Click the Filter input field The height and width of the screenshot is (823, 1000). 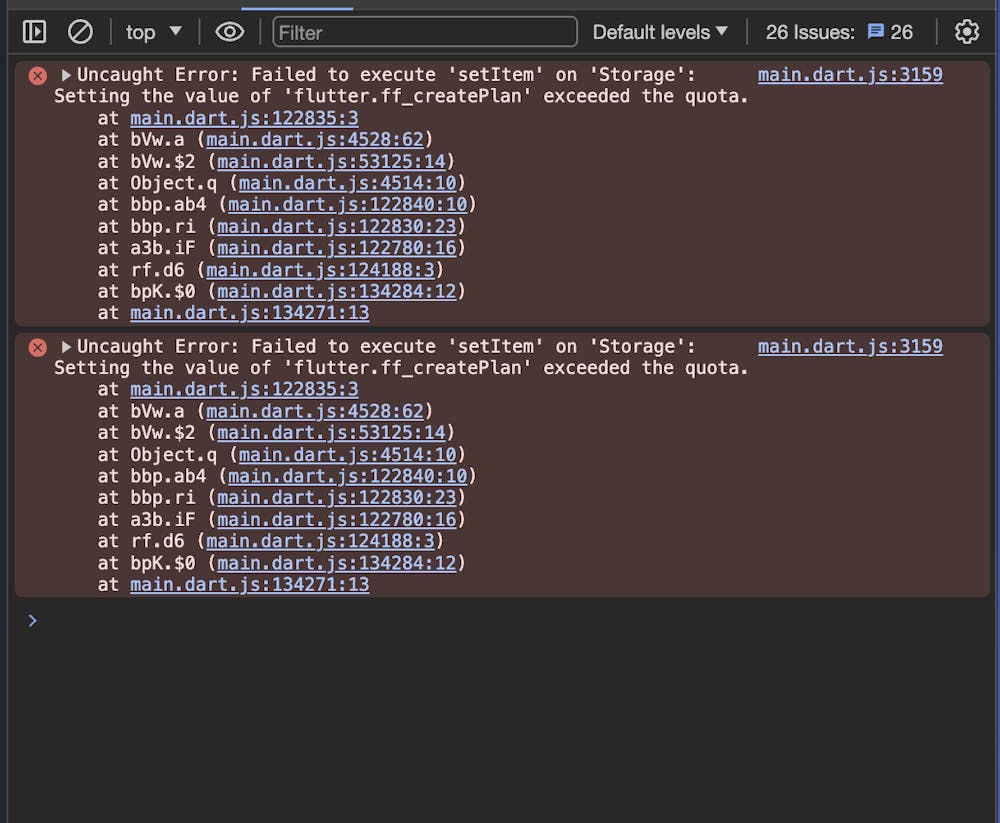424,32
